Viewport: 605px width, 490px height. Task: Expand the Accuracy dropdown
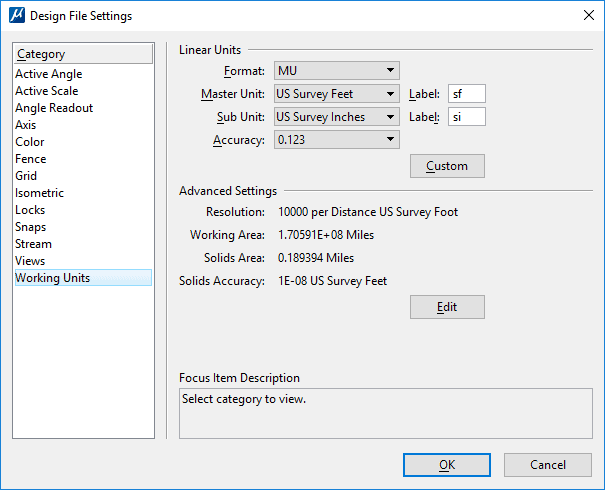336,140
